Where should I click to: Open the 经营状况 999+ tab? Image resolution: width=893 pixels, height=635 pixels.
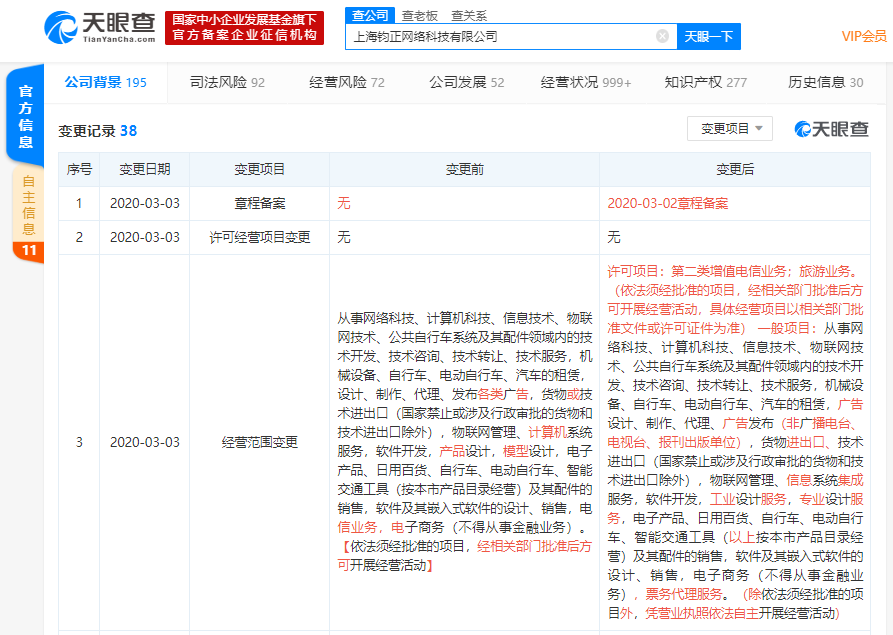coord(585,83)
